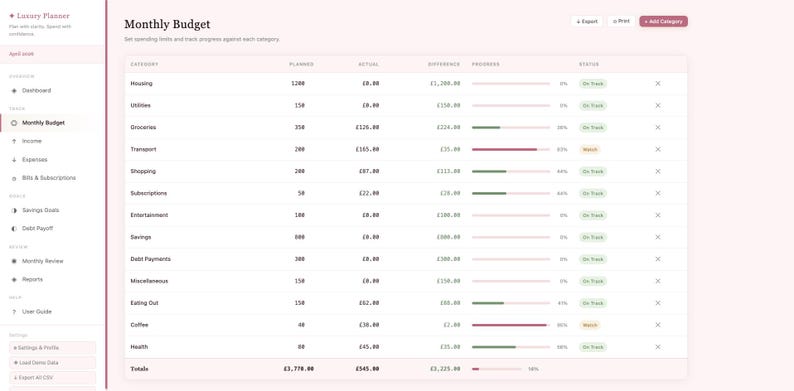Remove the Subscriptions category
Viewport: 794px width, 391px height.
tap(658, 193)
